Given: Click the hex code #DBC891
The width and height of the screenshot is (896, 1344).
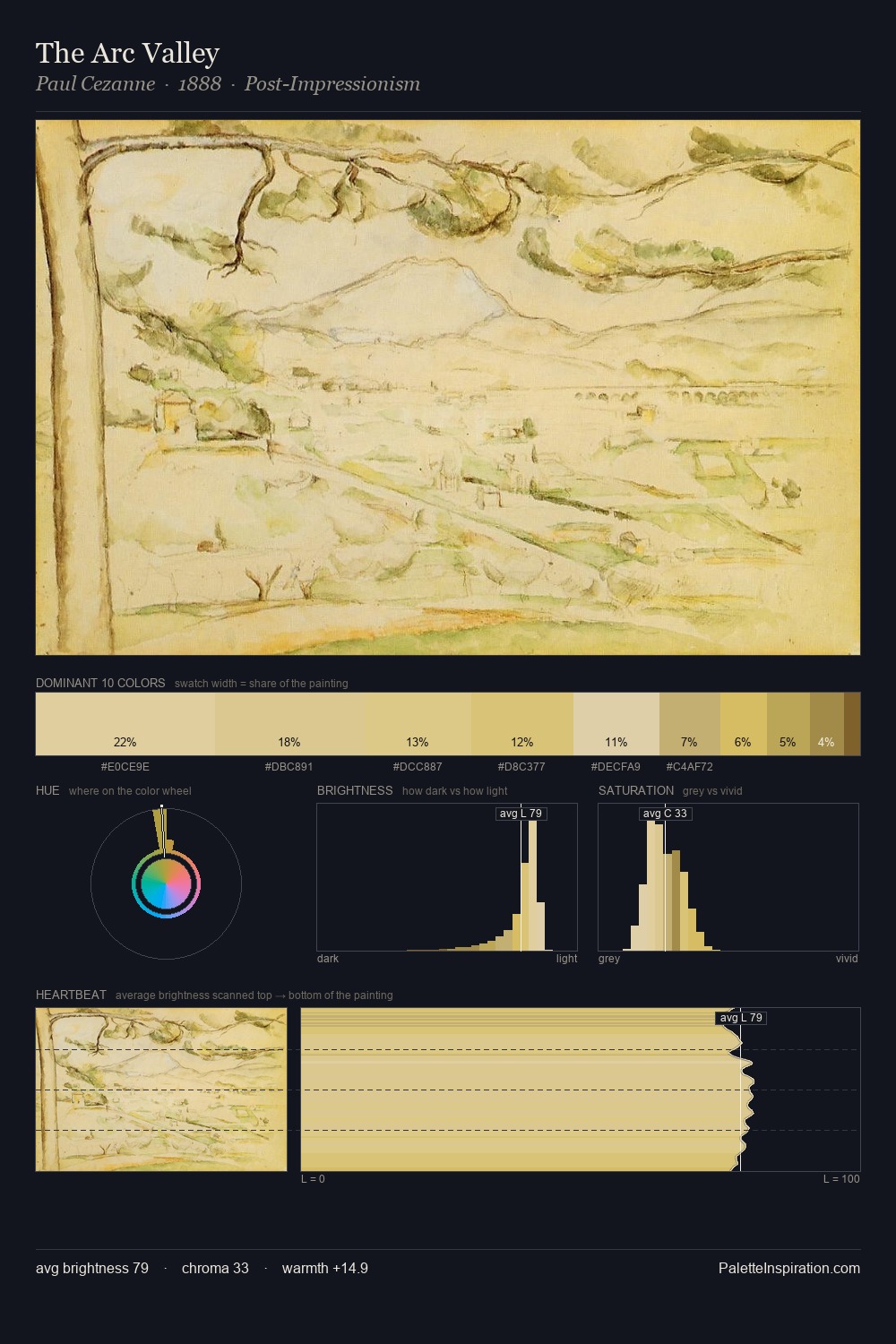Looking at the screenshot, I should click(289, 767).
